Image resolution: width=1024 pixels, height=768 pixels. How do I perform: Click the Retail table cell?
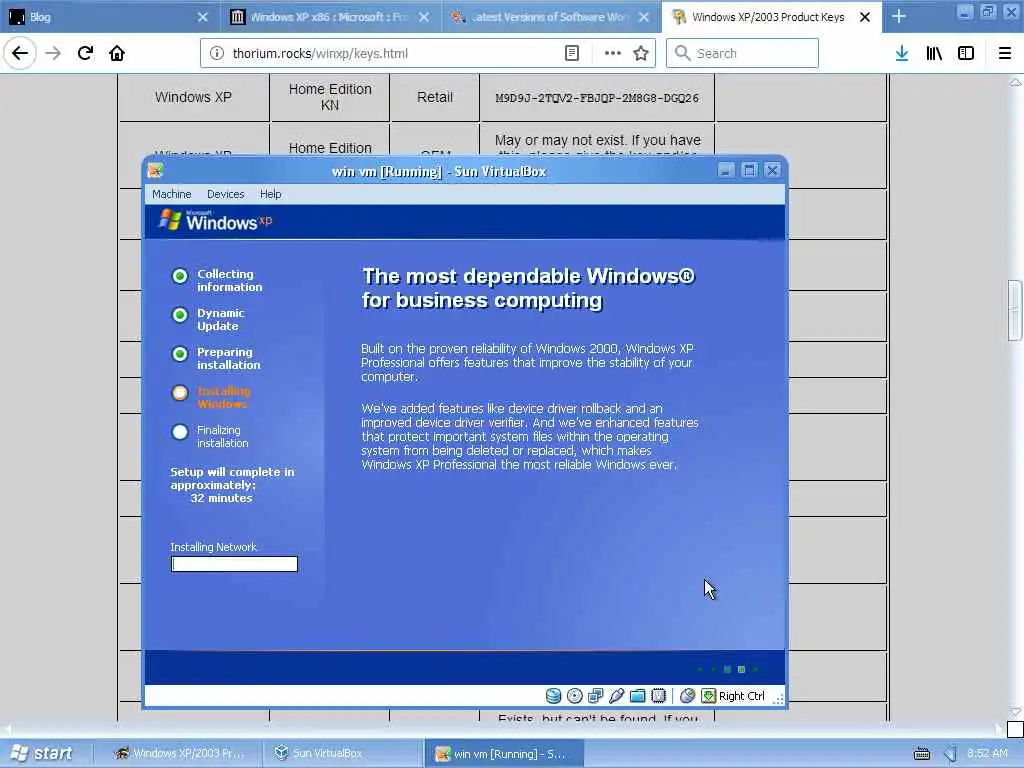tap(435, 97)
